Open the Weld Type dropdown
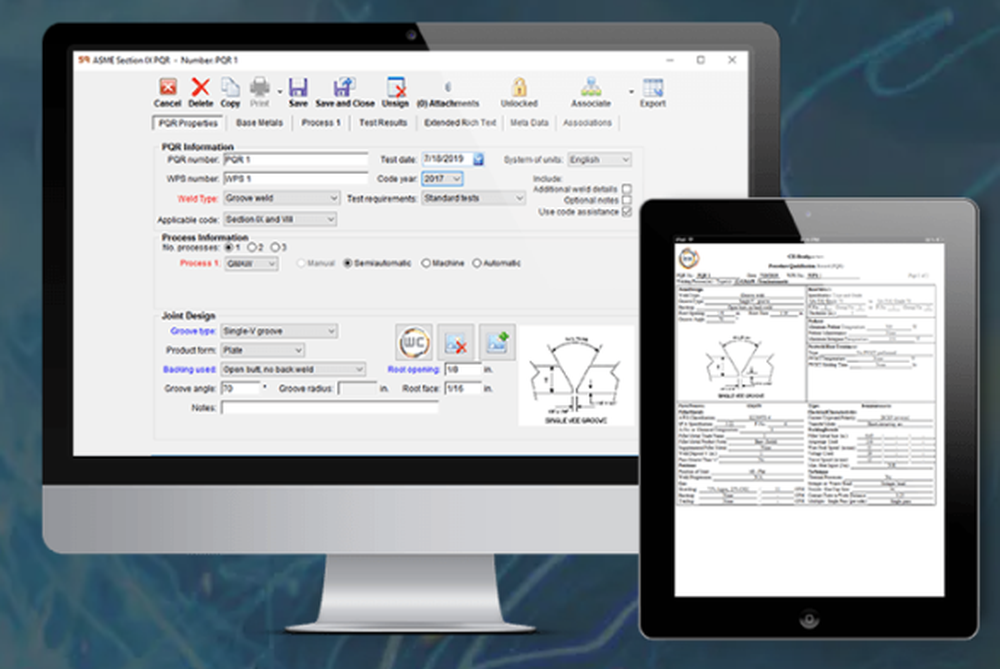 [281, 198]
